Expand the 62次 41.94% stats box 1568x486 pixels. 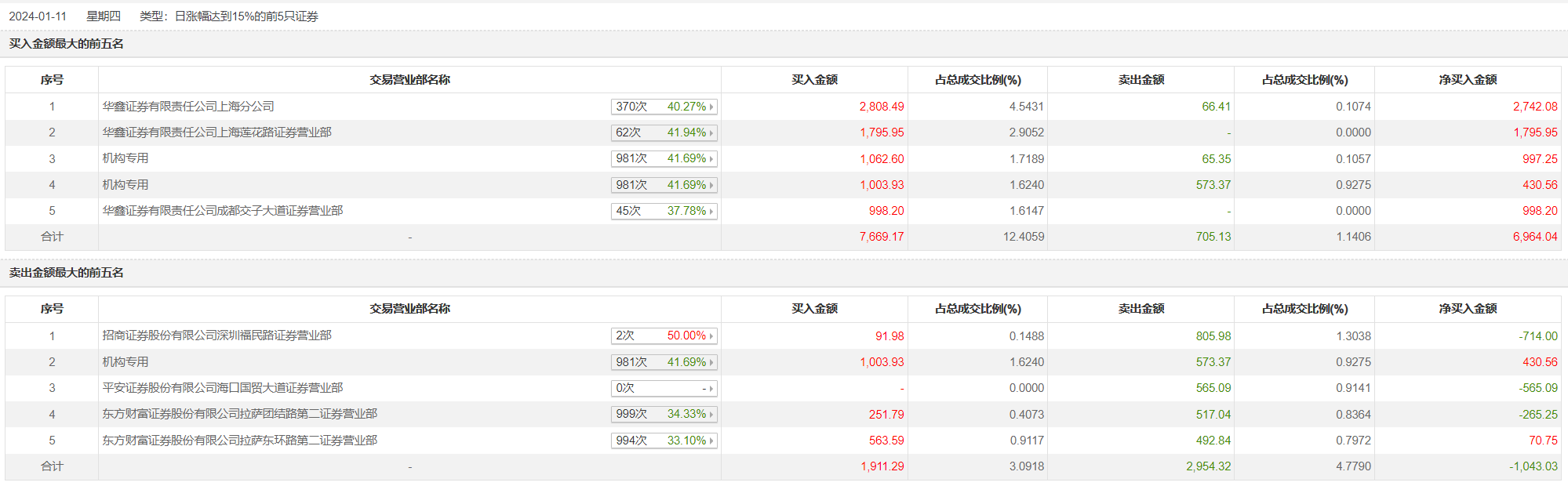point(664,132)
